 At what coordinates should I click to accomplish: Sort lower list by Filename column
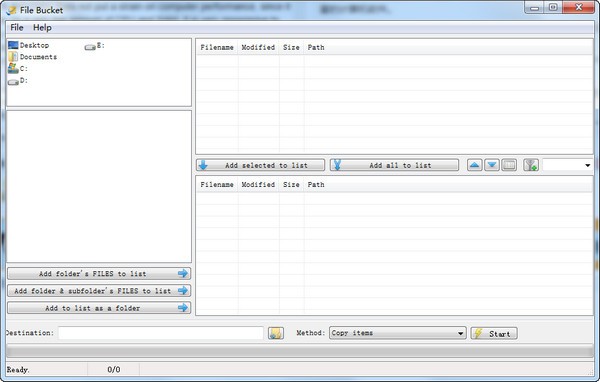coord(217,184)
